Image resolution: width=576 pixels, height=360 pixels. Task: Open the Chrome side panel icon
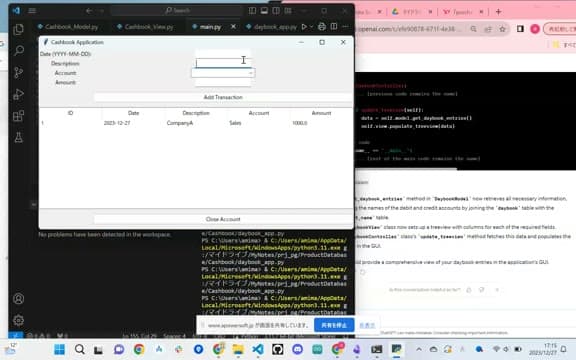(x=520, y=29)
